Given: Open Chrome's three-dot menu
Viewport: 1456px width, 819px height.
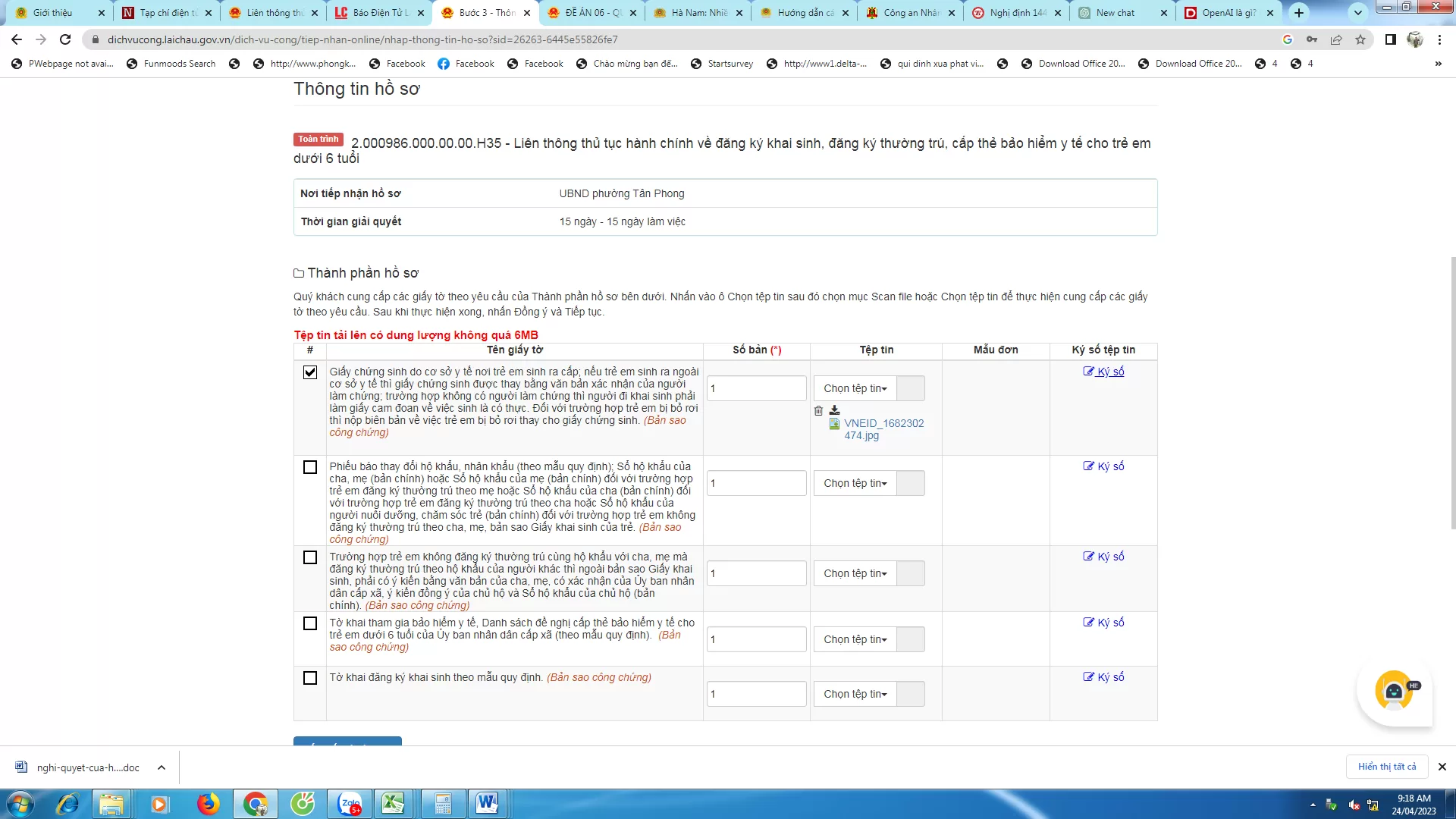Looking at the screenshot, I should pyautogui.click(x=1439, y=39).
